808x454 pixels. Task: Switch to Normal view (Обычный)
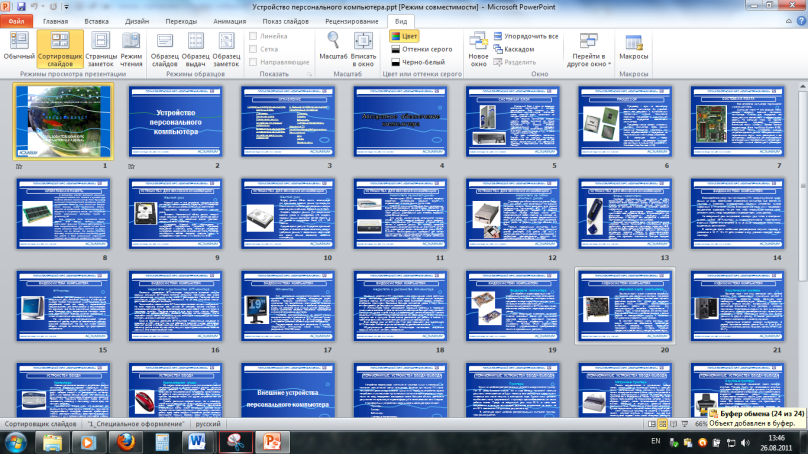(x=19, y=46)
